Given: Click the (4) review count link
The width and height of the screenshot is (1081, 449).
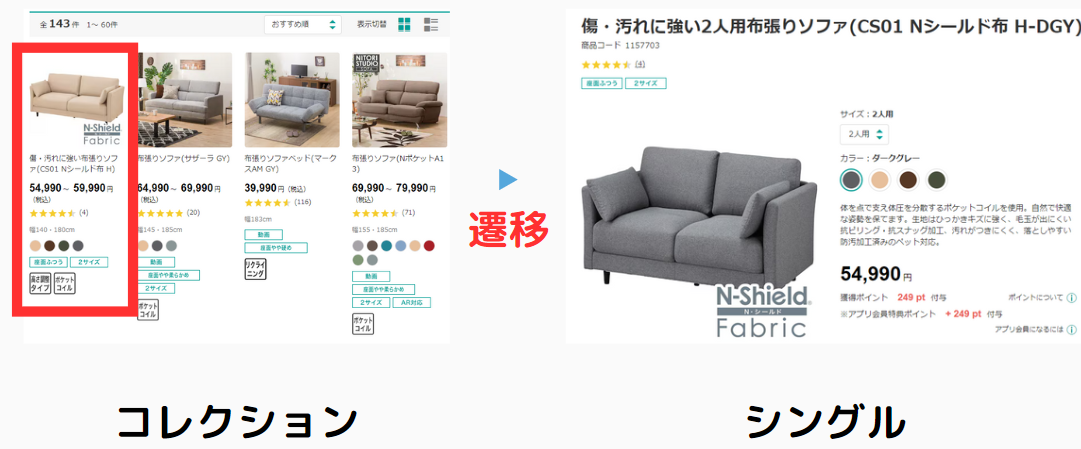Looking at the screenshot, I should pyautogui.click(x=640, y=64).
